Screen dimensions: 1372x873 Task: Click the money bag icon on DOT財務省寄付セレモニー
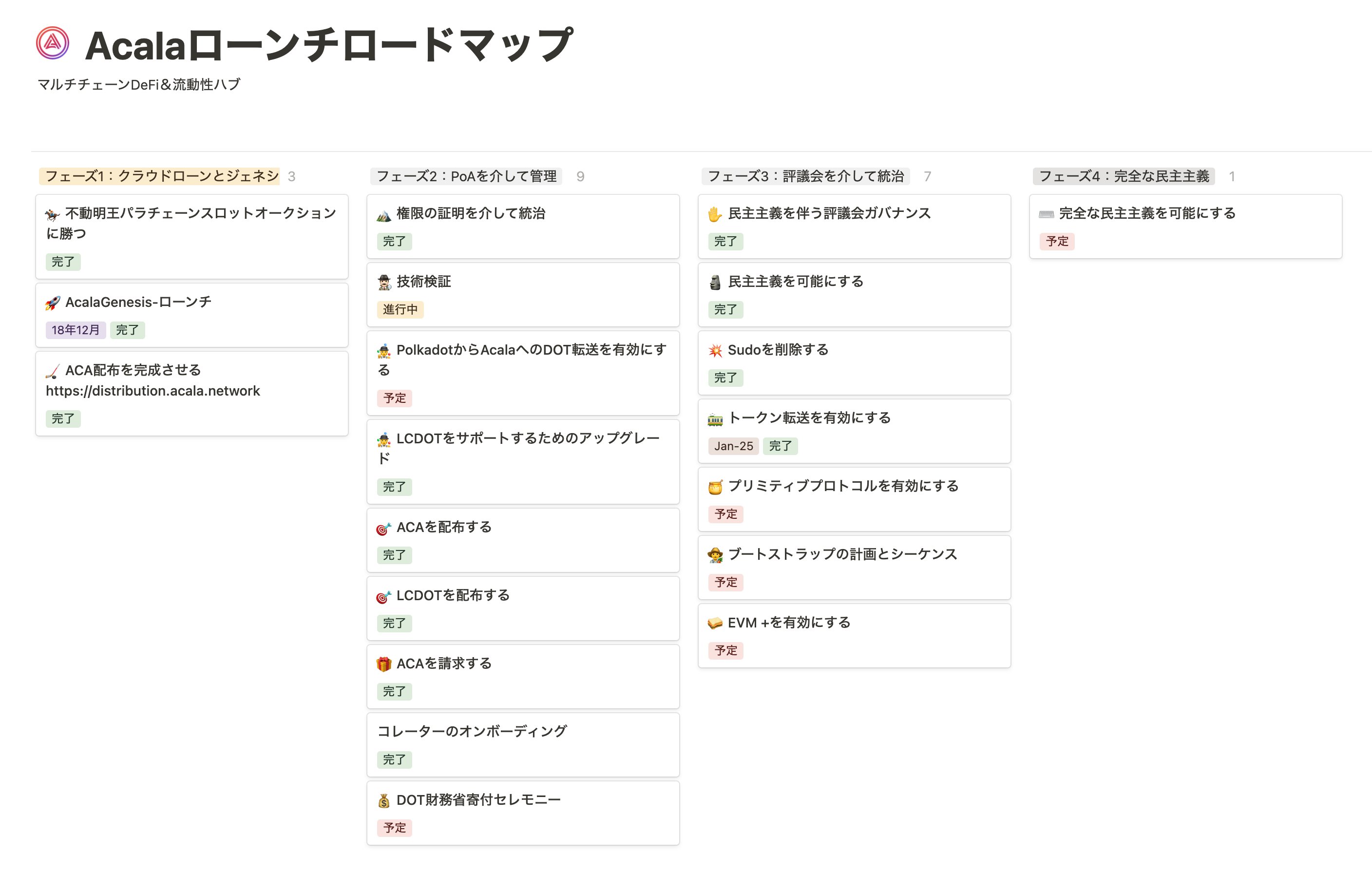384,801
